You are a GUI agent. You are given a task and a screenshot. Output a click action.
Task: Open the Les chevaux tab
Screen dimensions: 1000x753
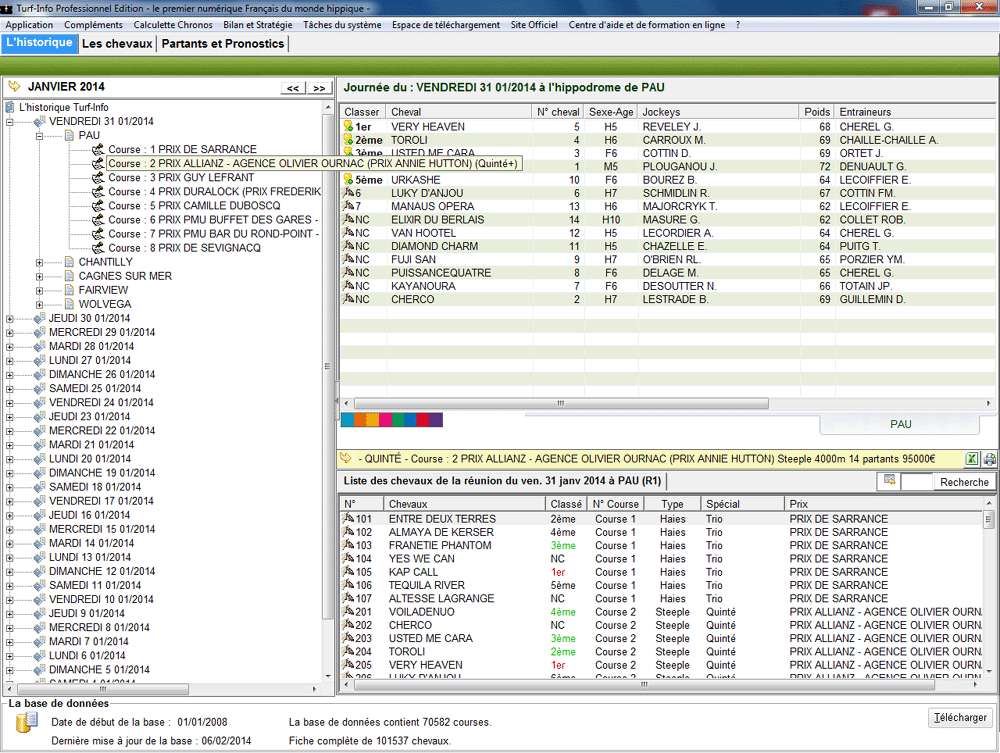click(117, 44)
